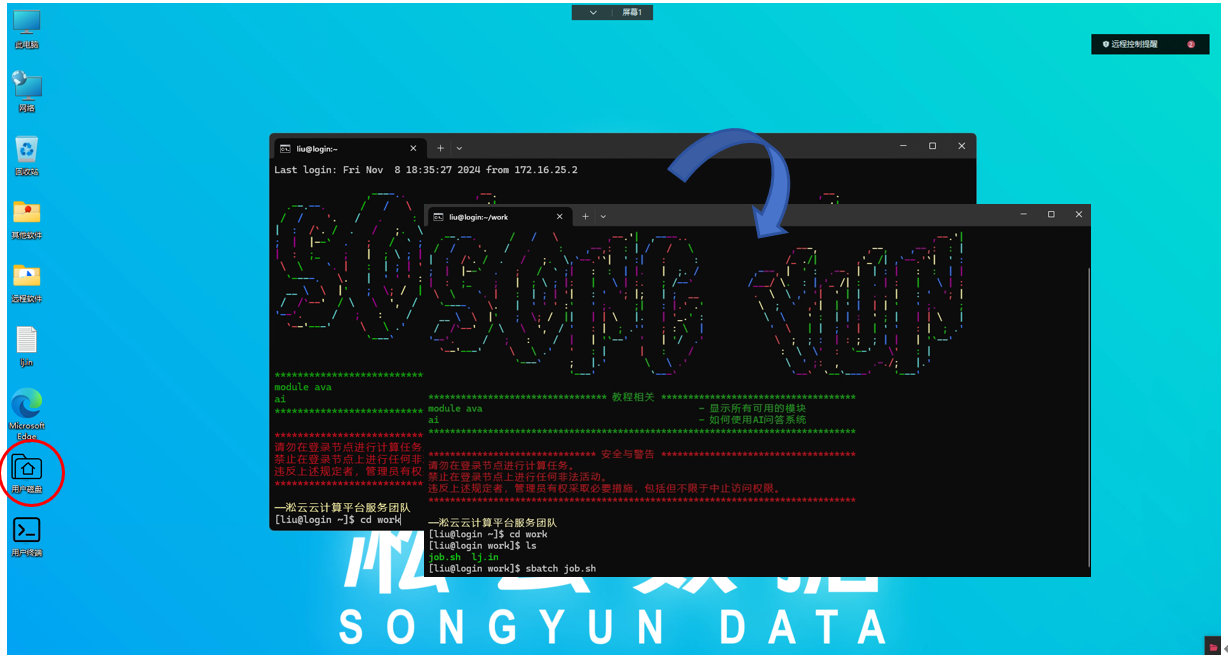1228x661 pixels.
Task: Expand the dropdown chevron beside 屏幕1
Action: pyautogui.click(x=593, y=13)
